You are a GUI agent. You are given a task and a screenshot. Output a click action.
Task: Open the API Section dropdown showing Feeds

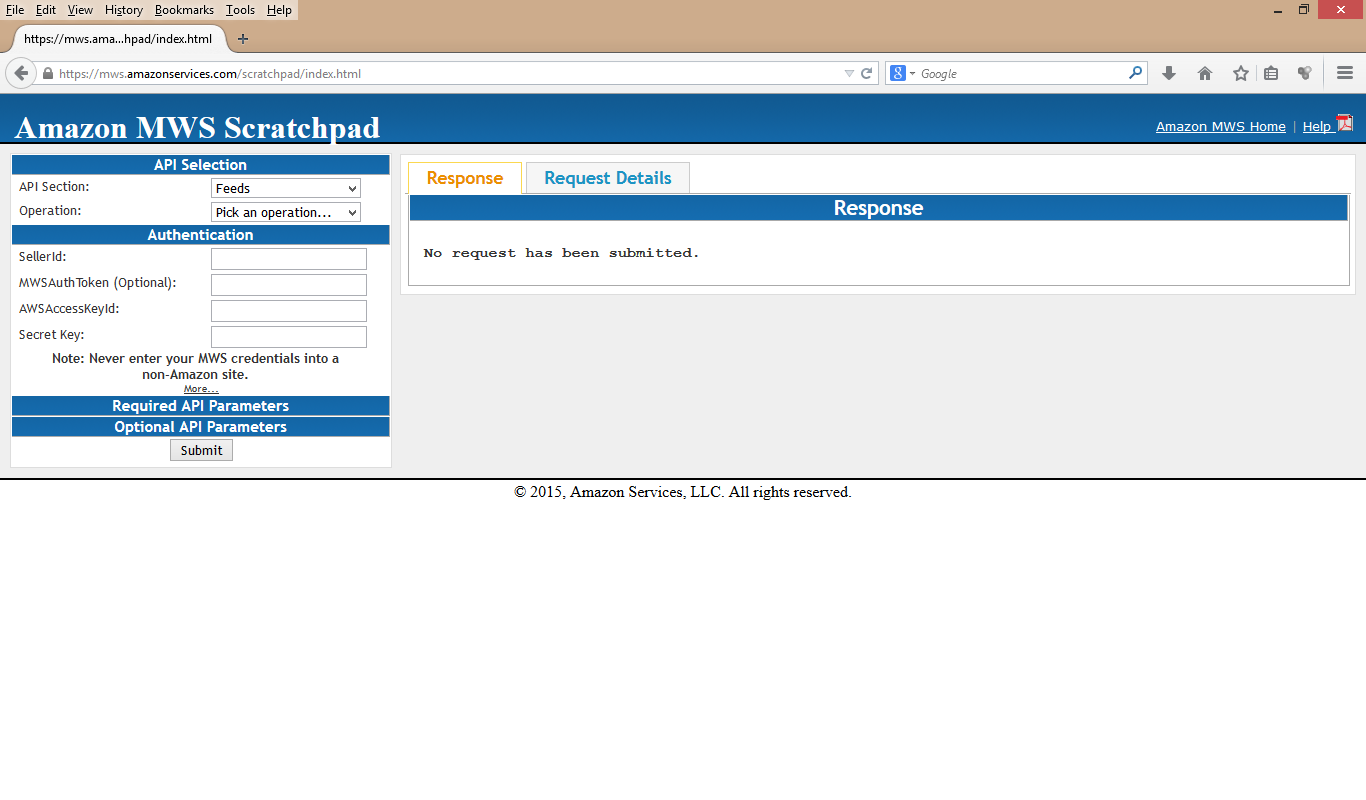point(286,188)
